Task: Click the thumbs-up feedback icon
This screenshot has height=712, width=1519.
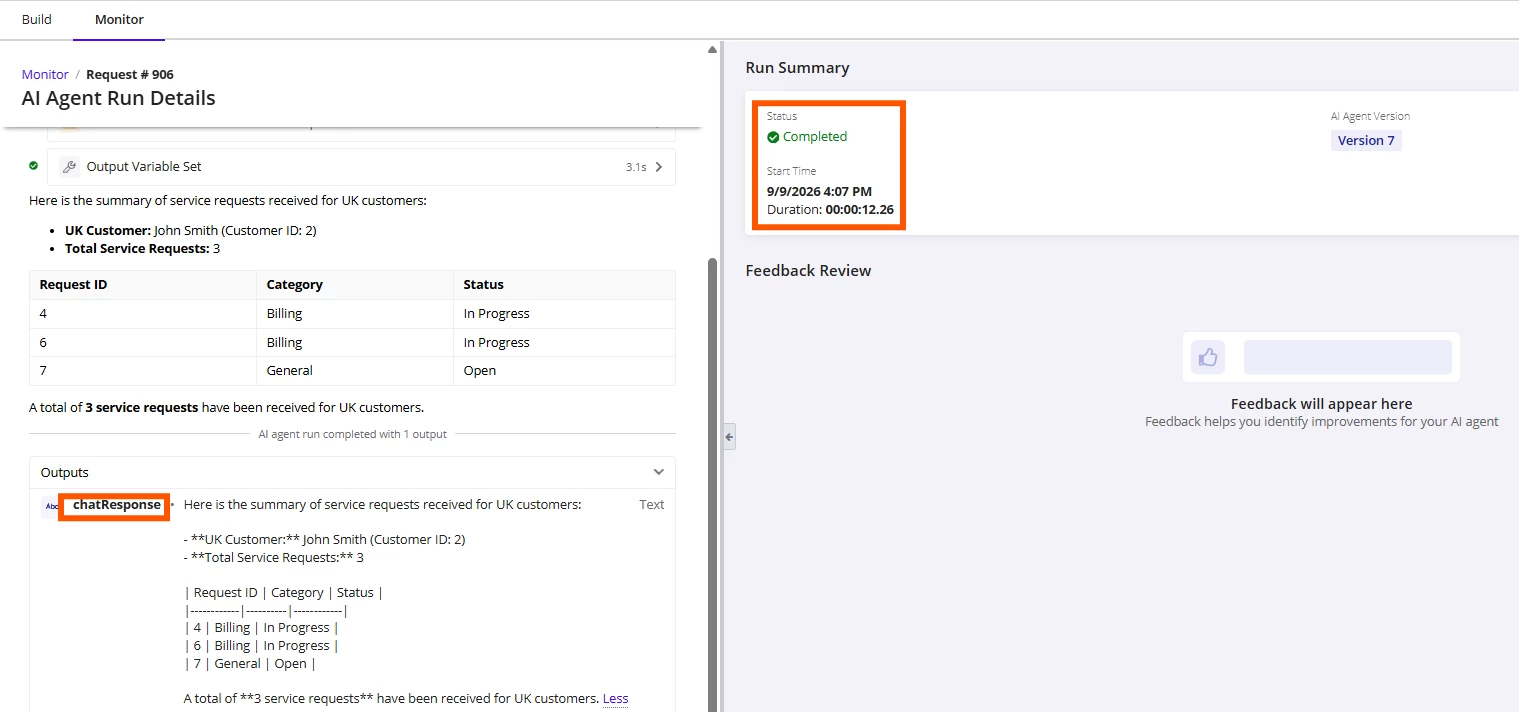Action: 1208,357
